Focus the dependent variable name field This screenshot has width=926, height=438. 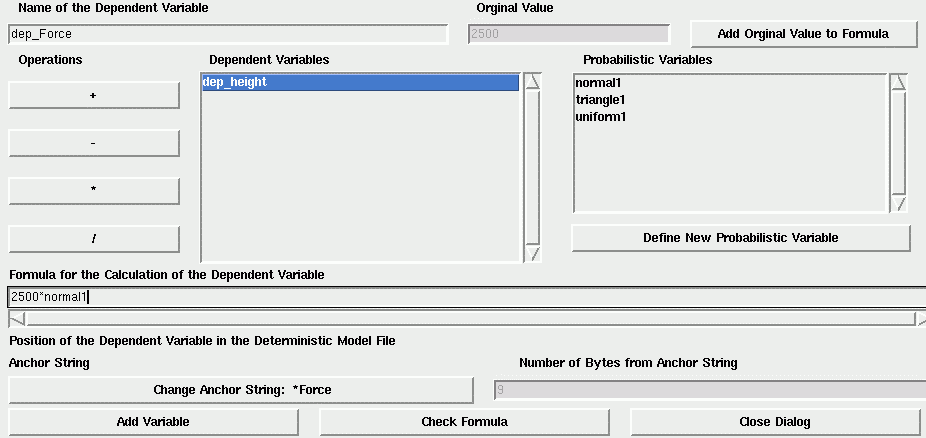[228, 34]
